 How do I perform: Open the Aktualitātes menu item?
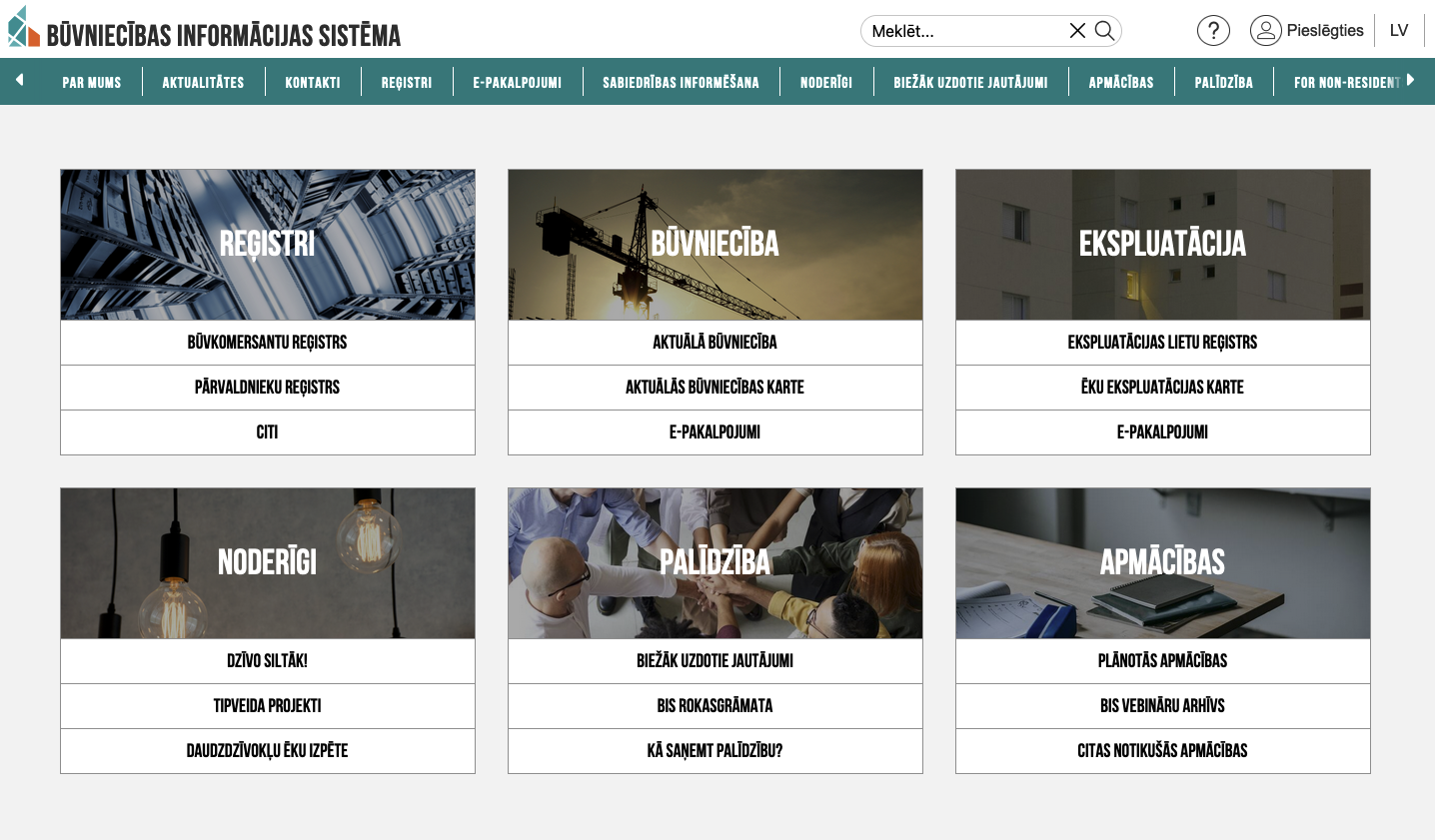coord(204,82)
